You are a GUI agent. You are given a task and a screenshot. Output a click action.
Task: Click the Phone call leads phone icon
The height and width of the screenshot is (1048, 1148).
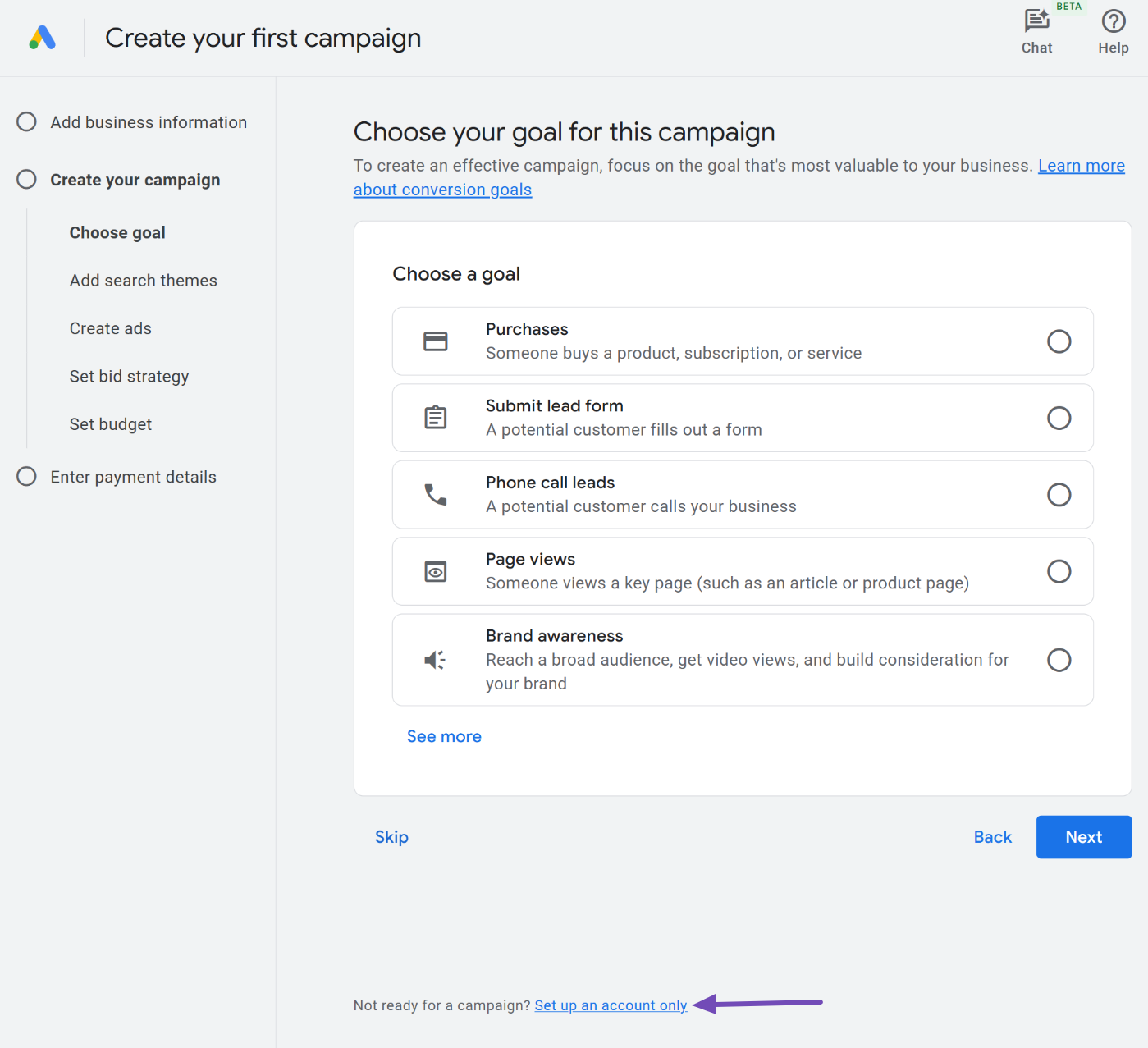(435, 495)
